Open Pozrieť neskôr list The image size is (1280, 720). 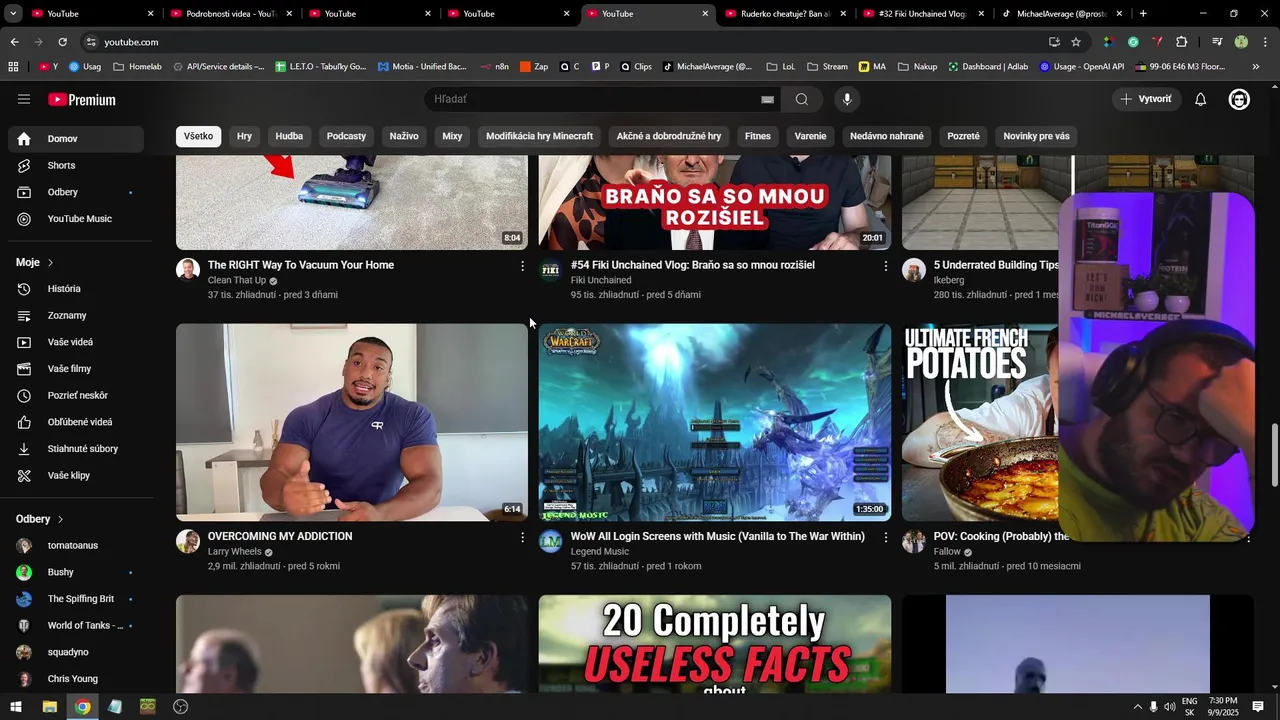pos(76,395)
